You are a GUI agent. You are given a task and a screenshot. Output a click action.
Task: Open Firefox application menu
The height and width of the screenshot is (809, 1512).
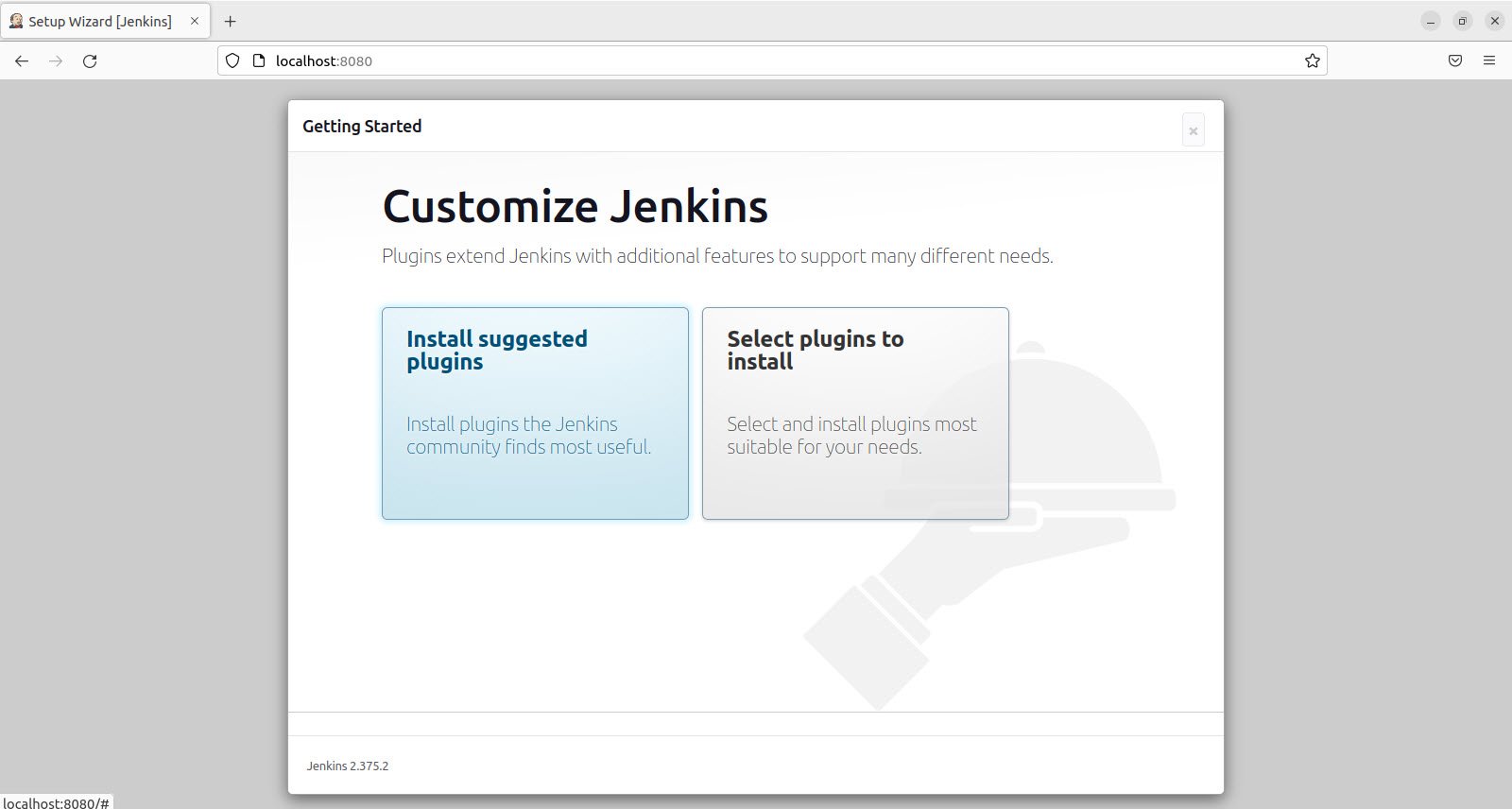(x=1489, y=60)
